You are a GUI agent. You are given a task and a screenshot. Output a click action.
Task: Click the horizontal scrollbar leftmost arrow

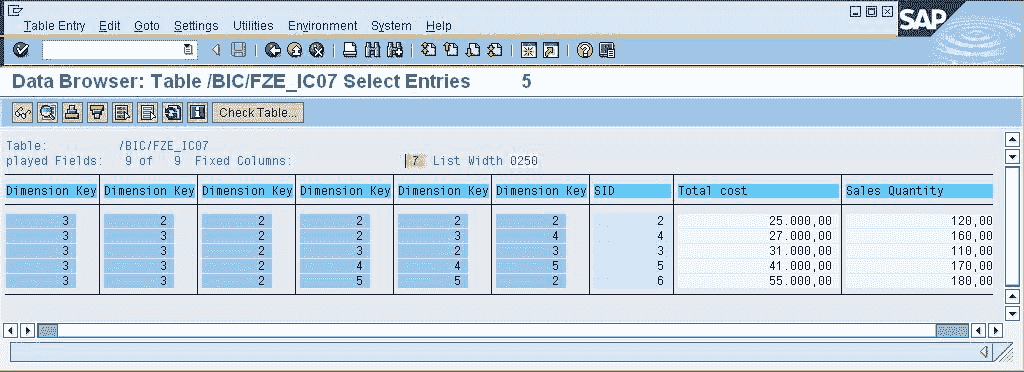(x=10, y=330)
